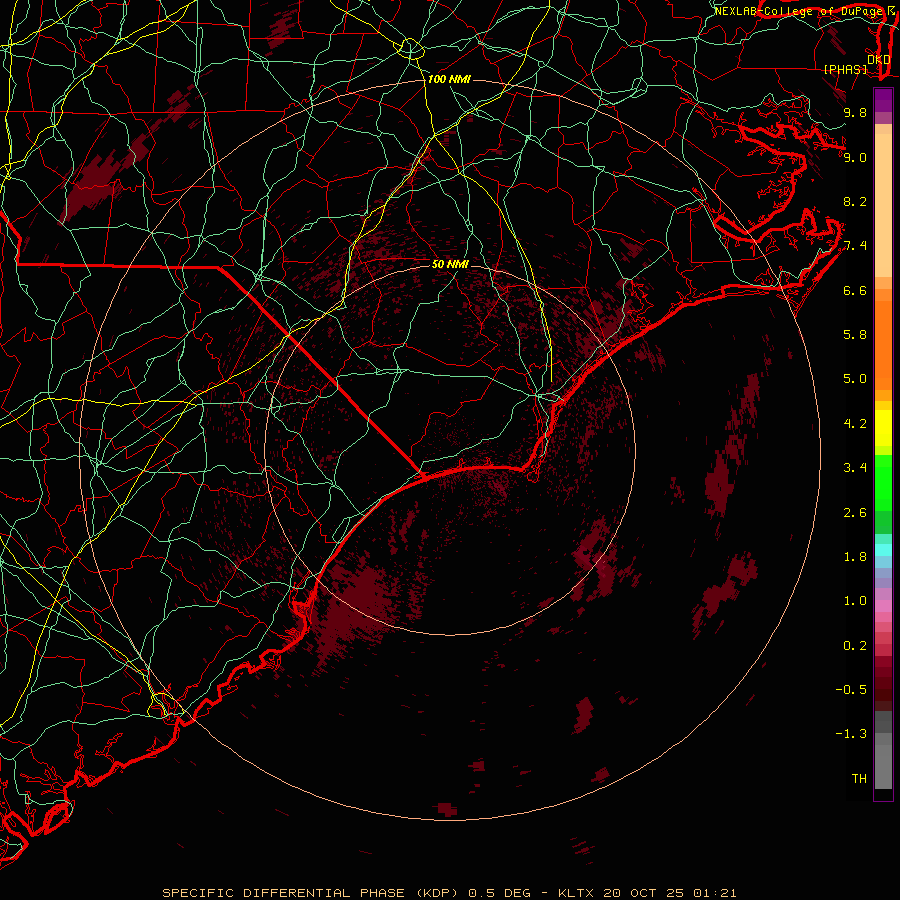Image resolution: width=900 pixels, height=900 pixels.
Task: Click the 1.8 scale value
Action: pyautogui.click(x=855, y=557)
